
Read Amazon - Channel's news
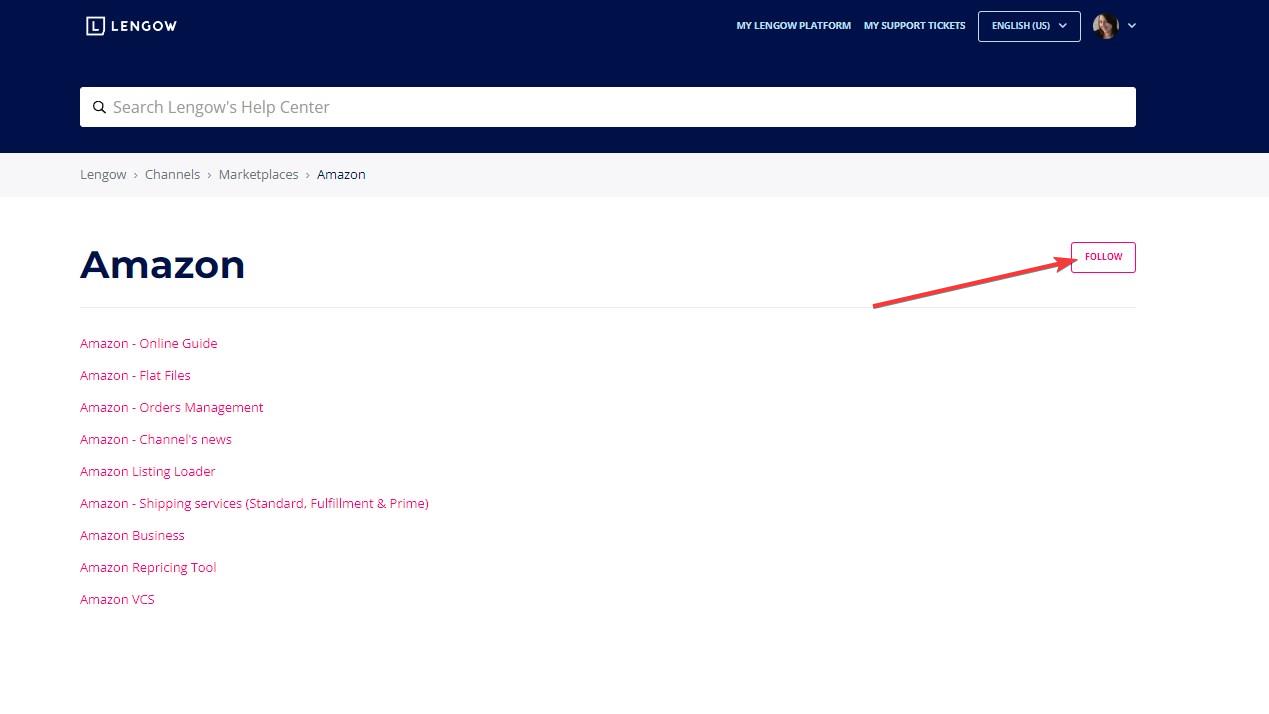[156, 439]
